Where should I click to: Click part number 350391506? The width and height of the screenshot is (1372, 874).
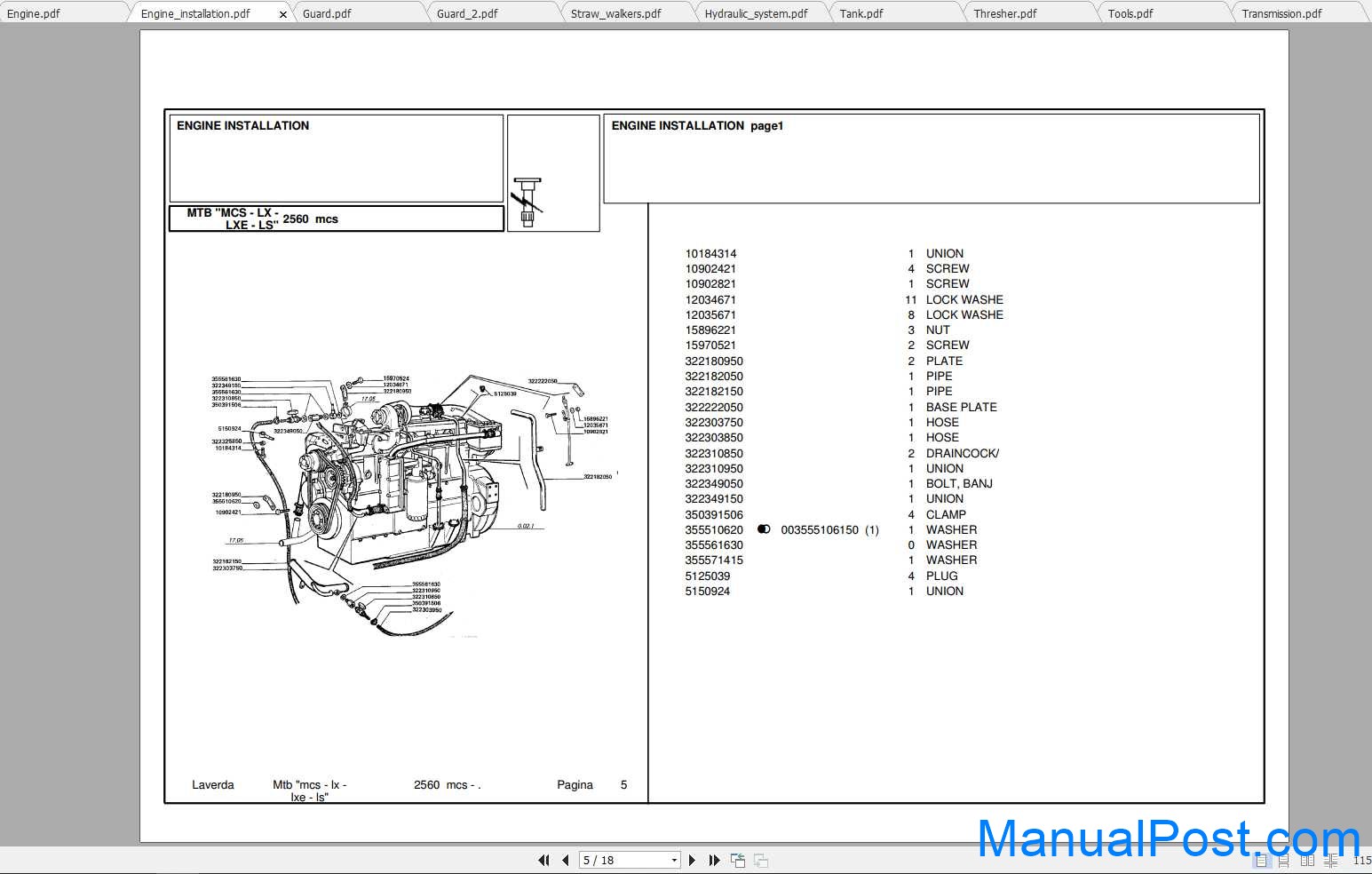tap(714, 514)
